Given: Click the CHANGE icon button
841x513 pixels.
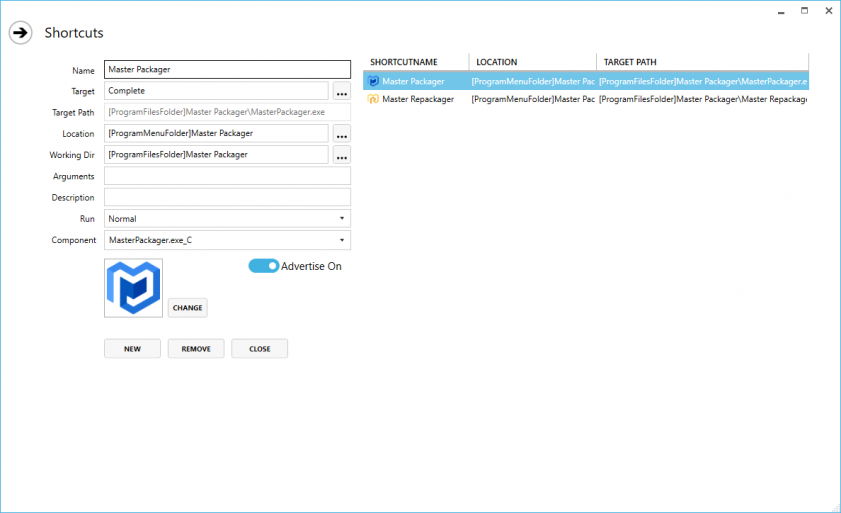Looking at the screenshot, I should click(x=188, y=308).
